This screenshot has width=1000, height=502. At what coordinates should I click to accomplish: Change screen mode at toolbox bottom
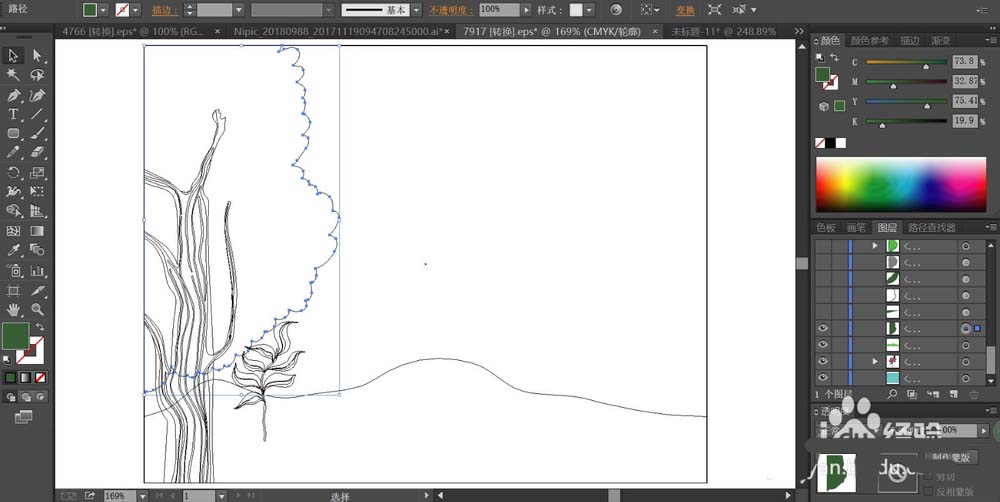coord(24,417)
